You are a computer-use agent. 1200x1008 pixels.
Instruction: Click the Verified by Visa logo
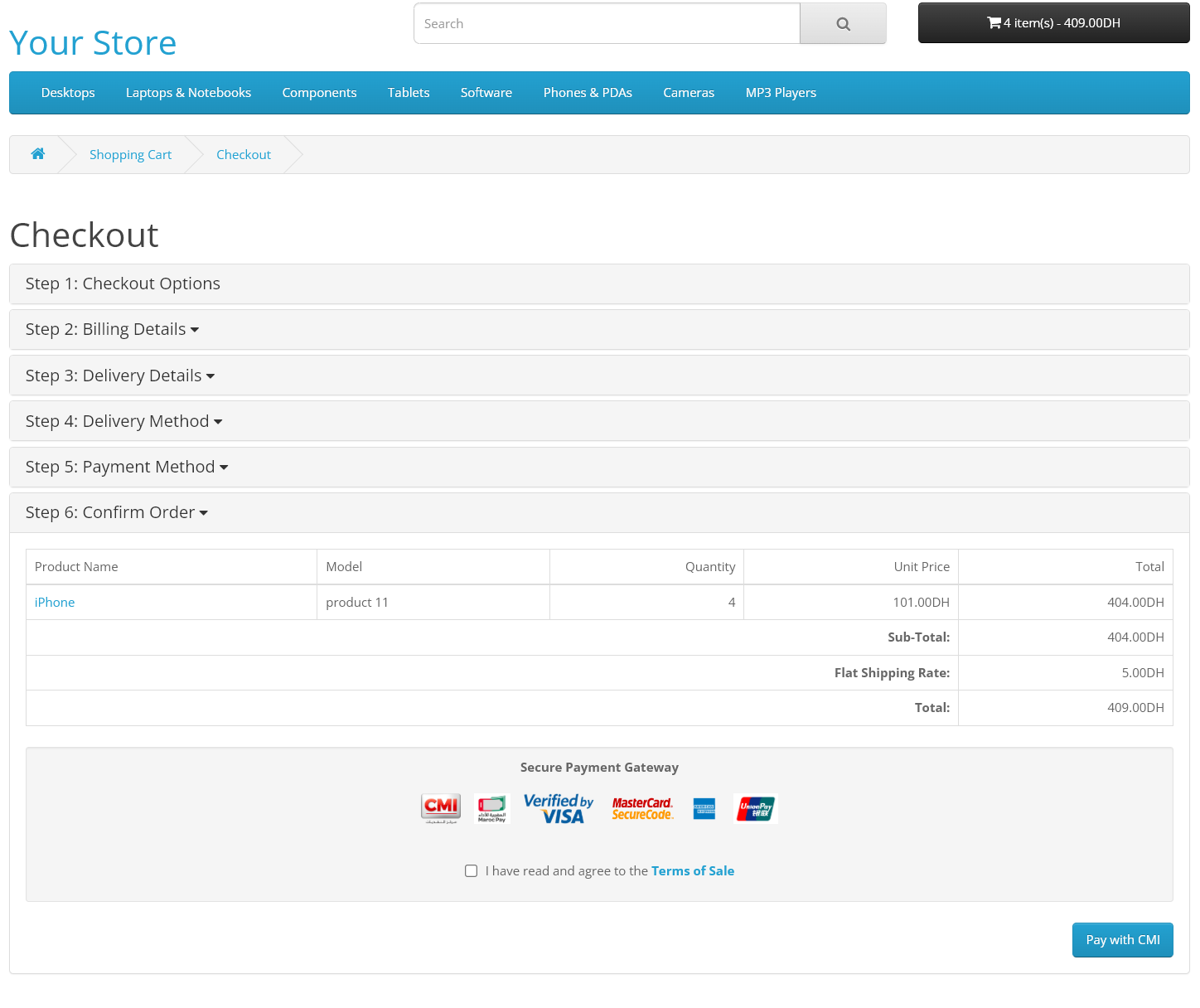point(559,808)
